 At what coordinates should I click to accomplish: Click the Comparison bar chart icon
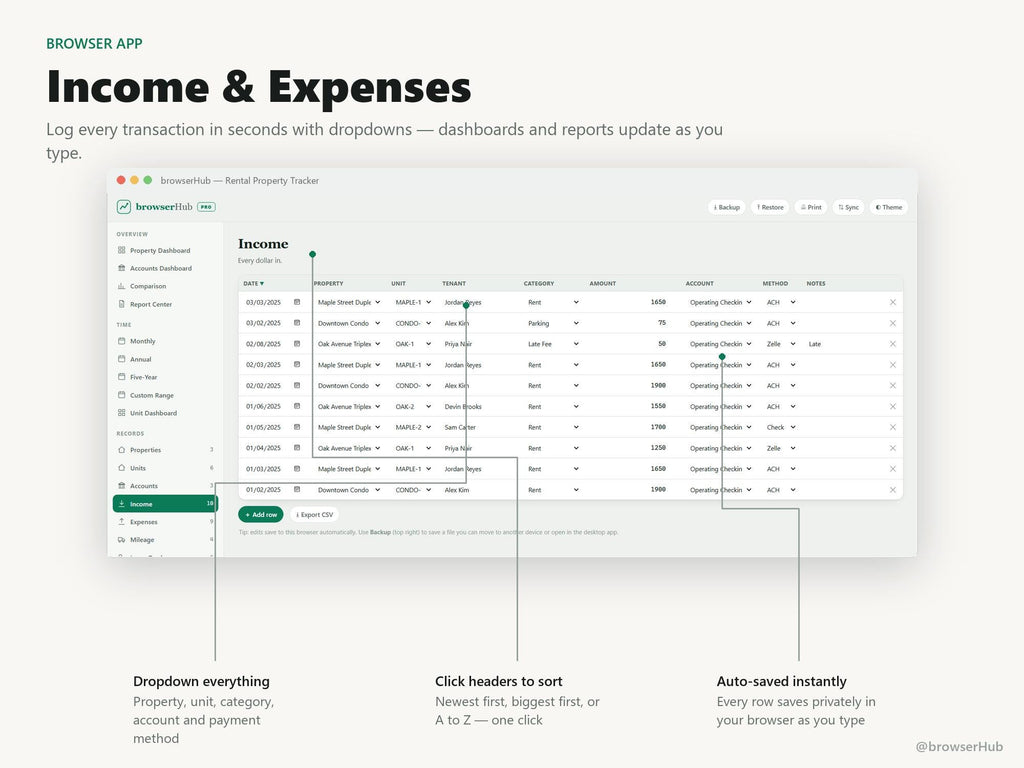pos(121,286)
